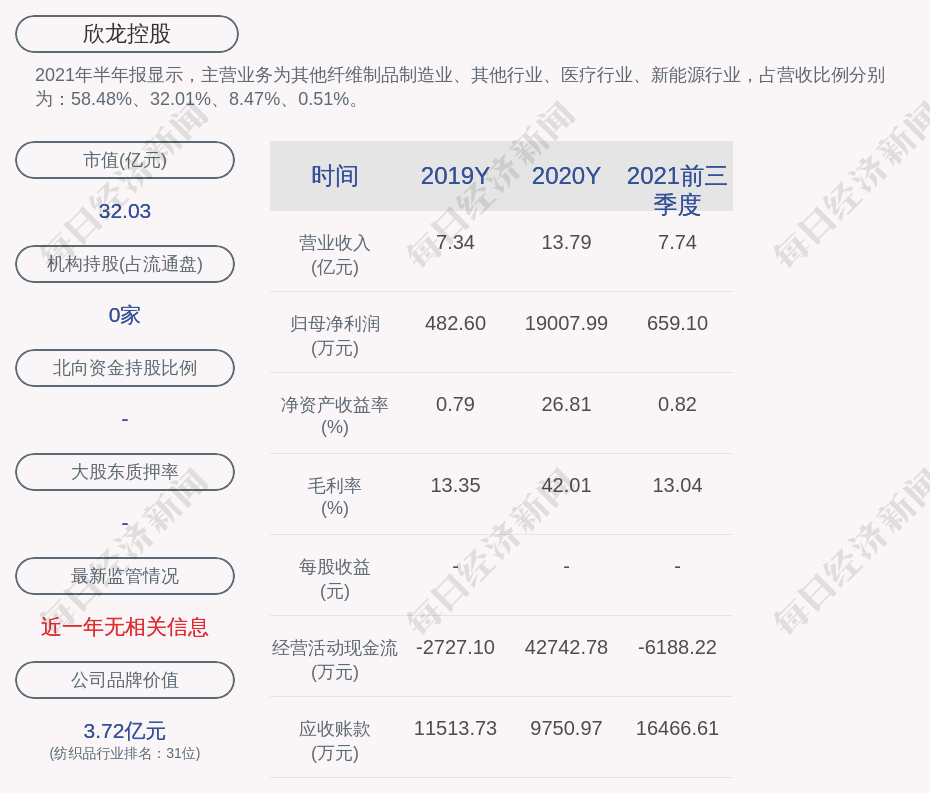
Task: Open the 北向资金持股比例 label
Action: [125, 368]
